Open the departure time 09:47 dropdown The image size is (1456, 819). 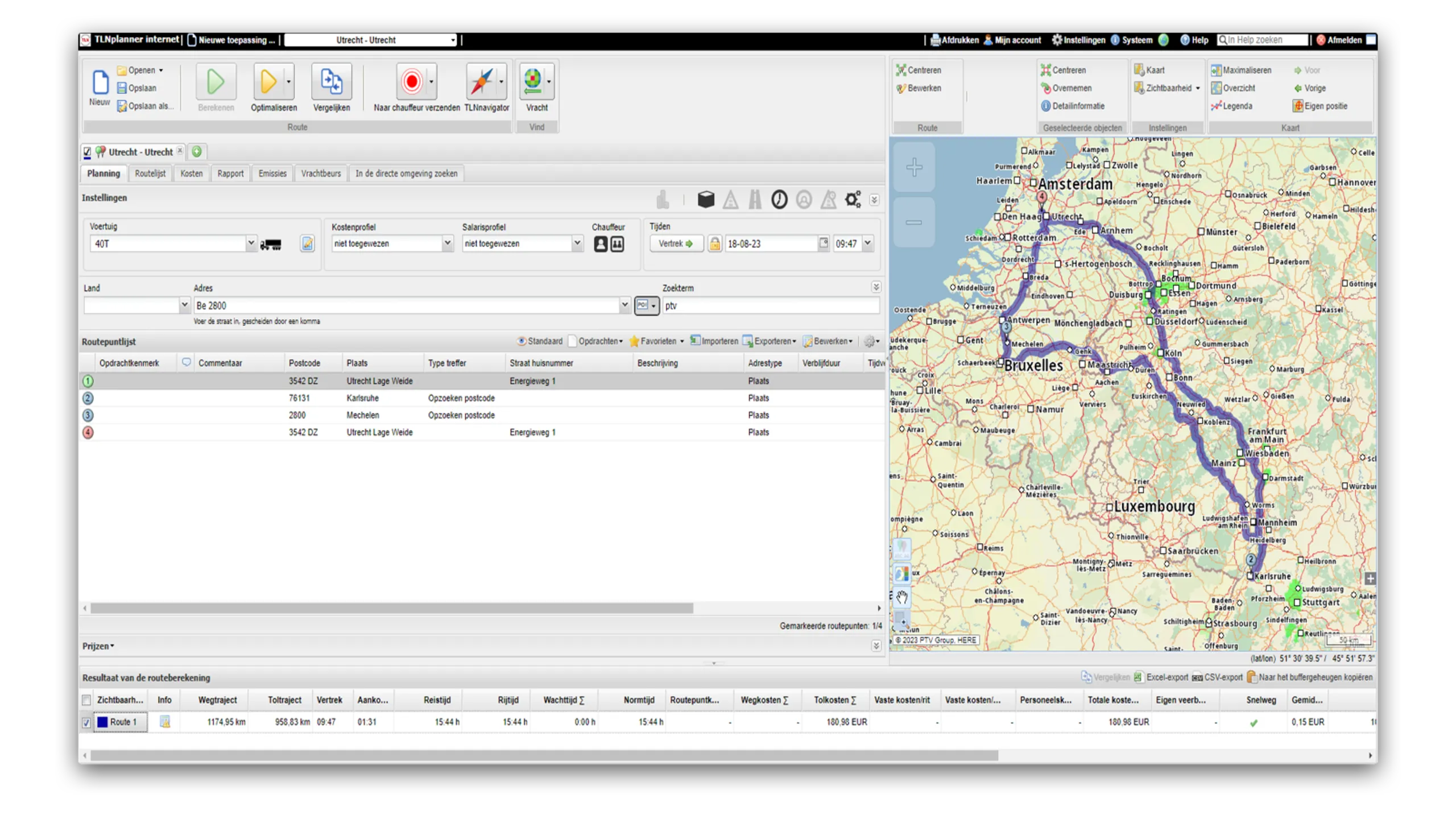tap(868, 243)
